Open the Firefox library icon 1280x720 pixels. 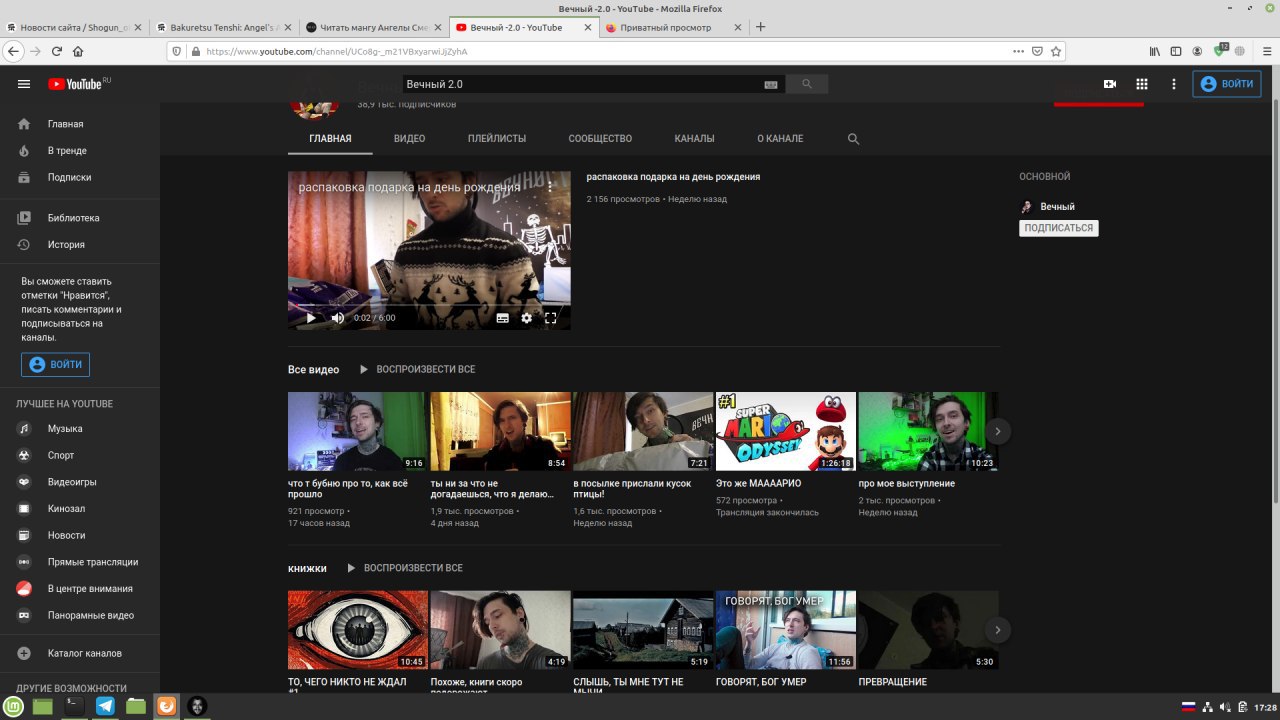click(1154, 51)
